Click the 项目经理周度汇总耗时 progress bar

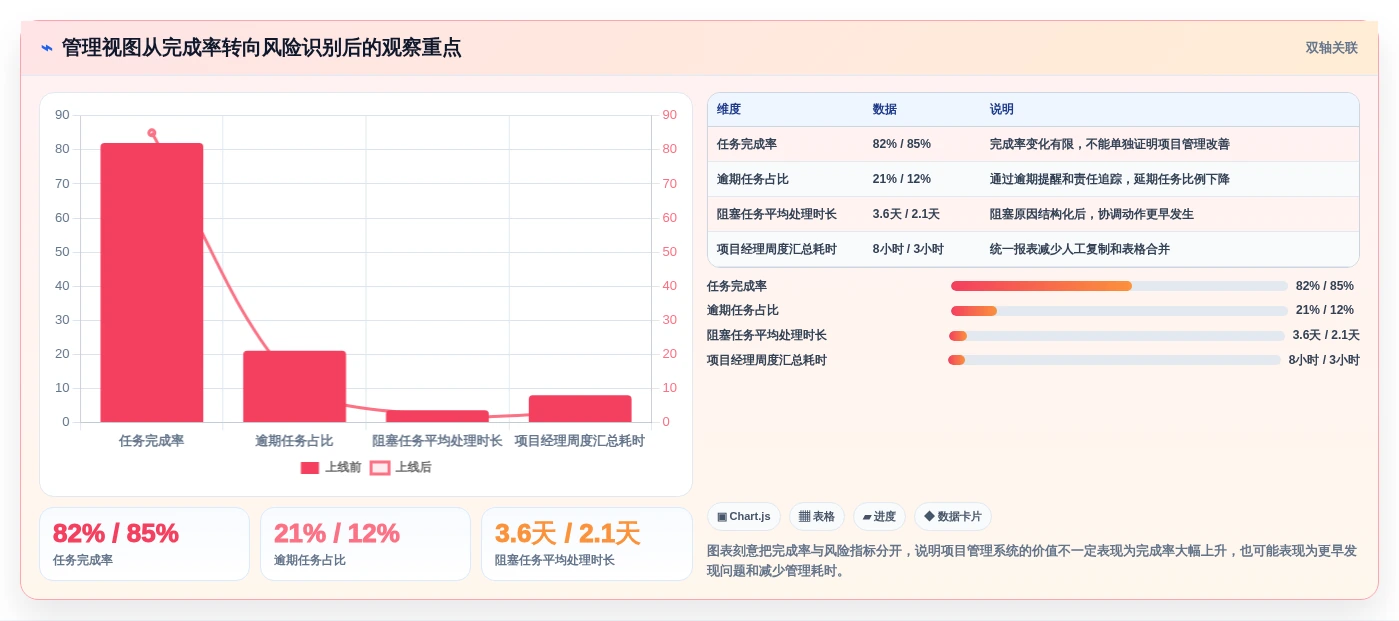pyautogui.click(x=1114, y=360)
